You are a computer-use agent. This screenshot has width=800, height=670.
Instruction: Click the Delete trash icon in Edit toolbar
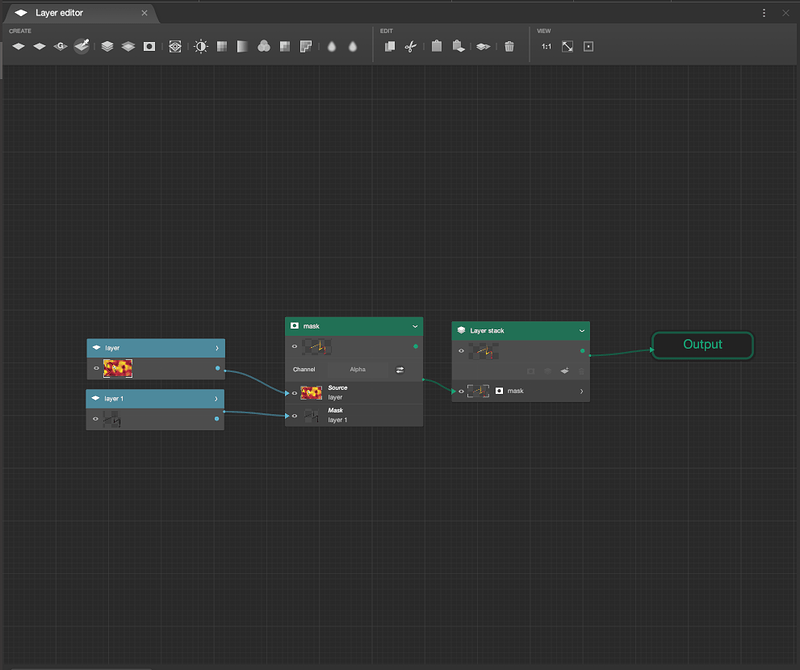tap(510, 45)
